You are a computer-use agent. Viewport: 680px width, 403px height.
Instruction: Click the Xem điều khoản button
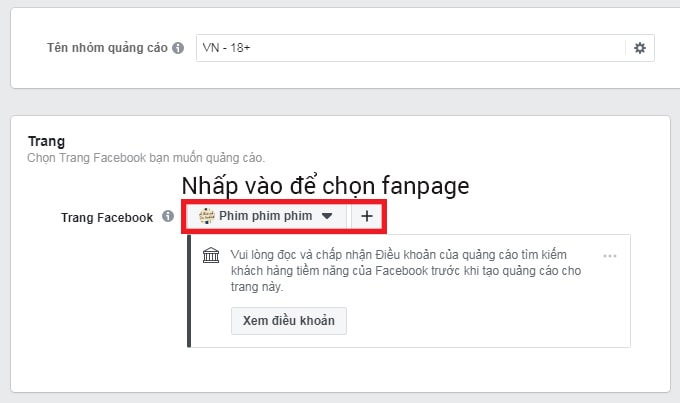pos(289,321)
